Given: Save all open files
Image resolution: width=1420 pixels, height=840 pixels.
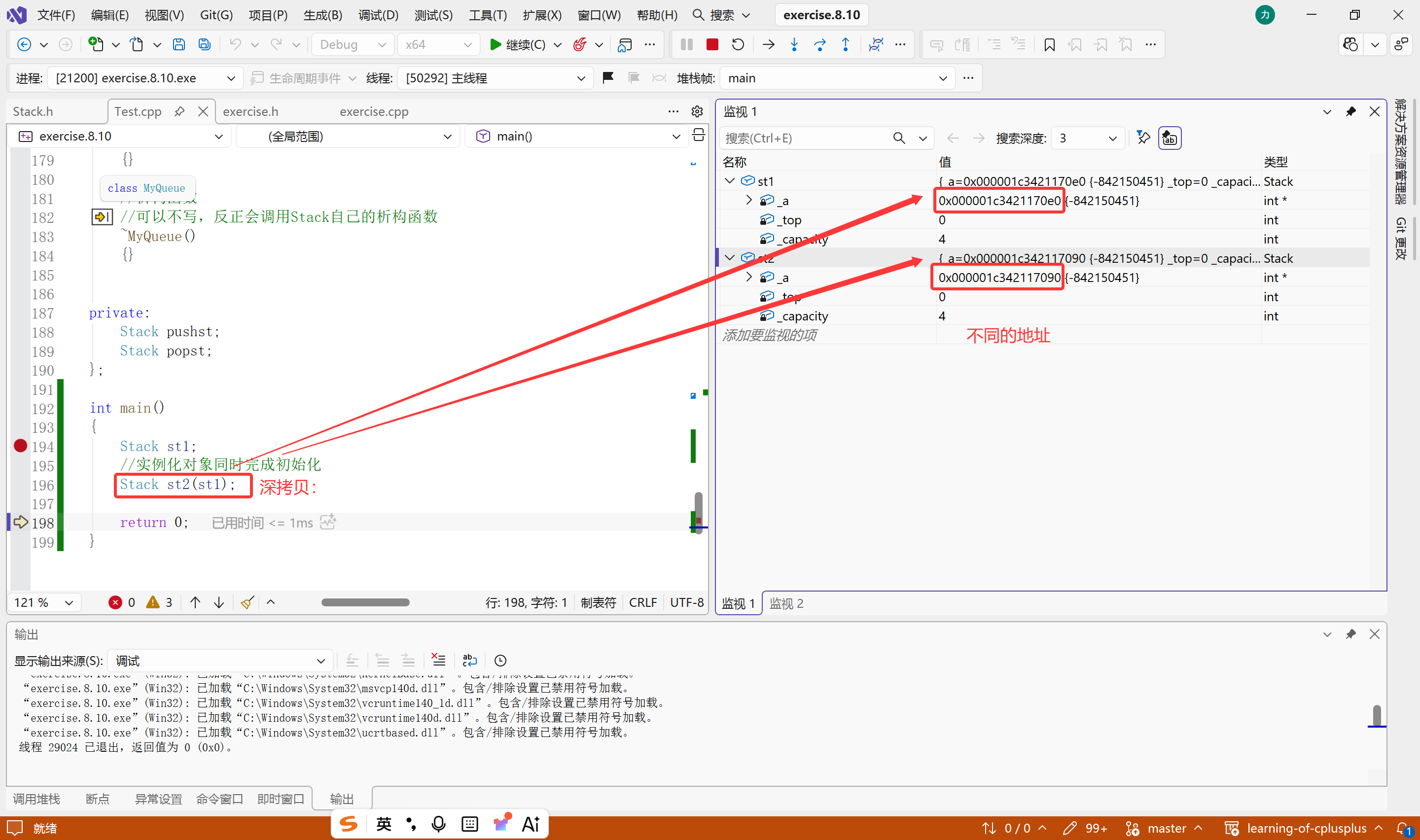Looking at the screenshot, I should pyautogui.click(x=204, y=45).
